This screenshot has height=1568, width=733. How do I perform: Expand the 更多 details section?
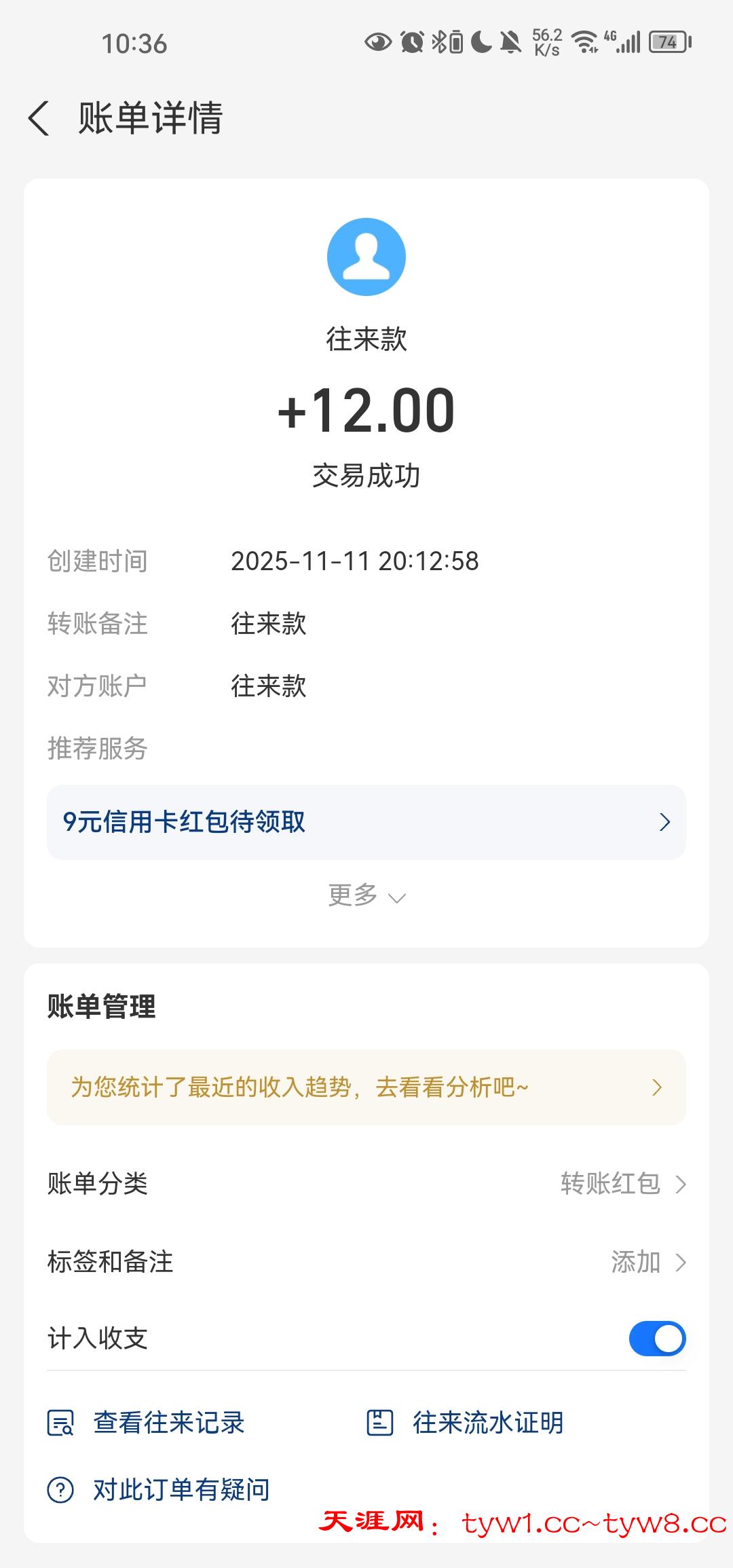click(x=366, y=895)
